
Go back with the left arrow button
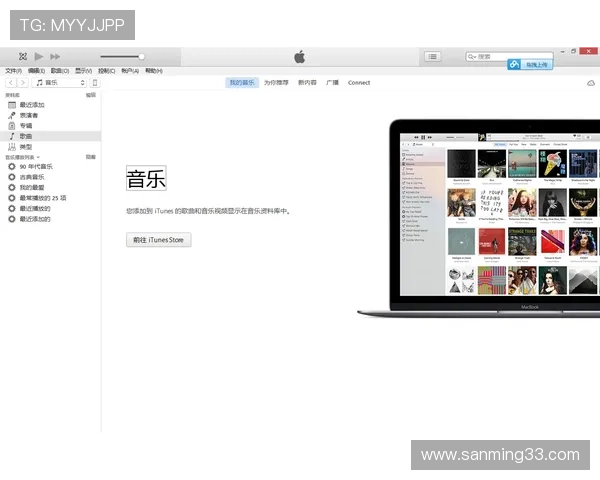pos(11,83)
